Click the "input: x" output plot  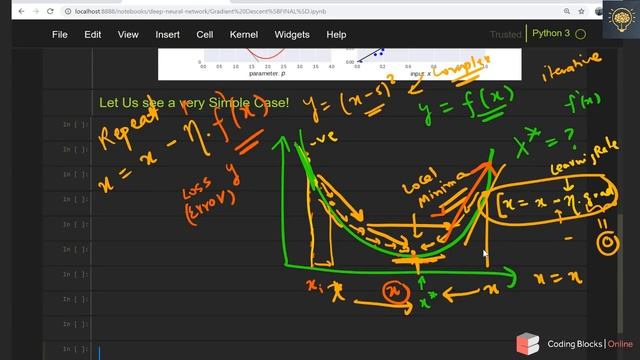coord(420,62)
